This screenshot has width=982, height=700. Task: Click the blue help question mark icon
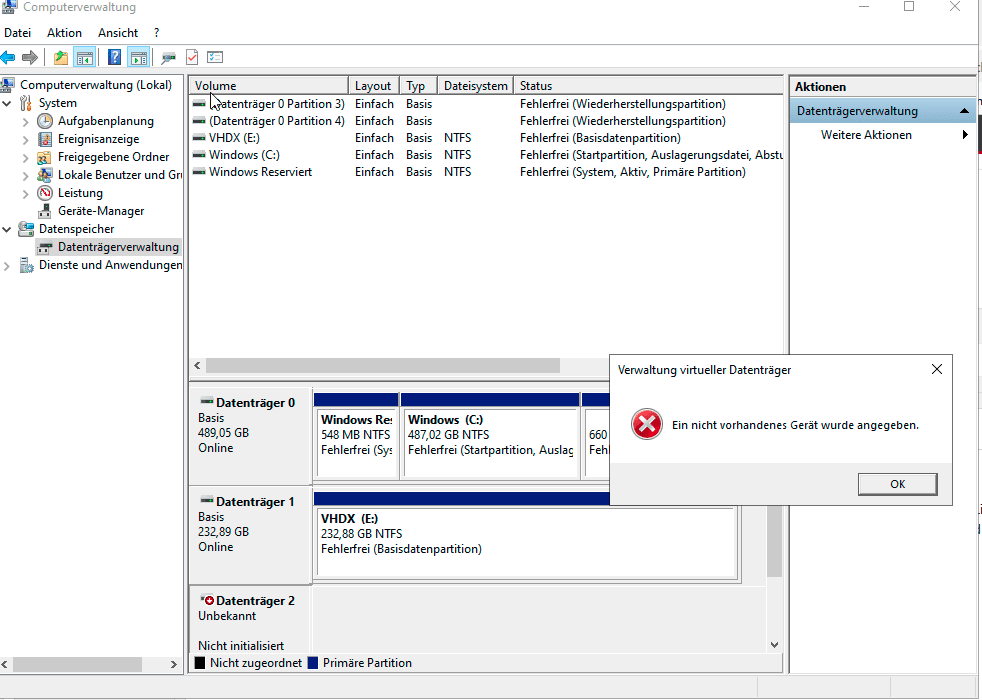coord(115,58)
